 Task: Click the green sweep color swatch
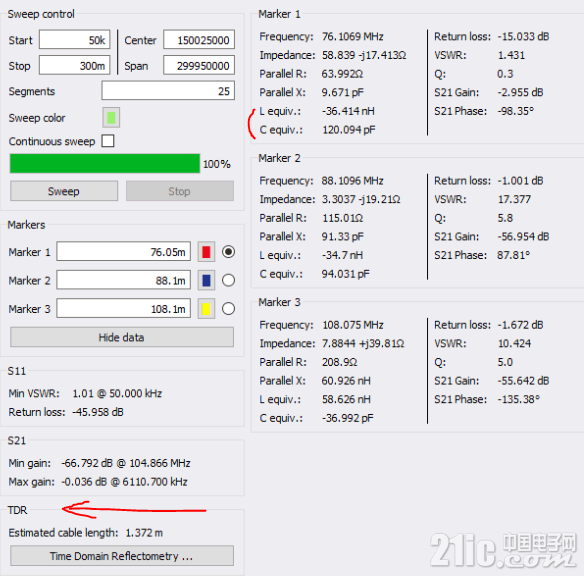111,118
